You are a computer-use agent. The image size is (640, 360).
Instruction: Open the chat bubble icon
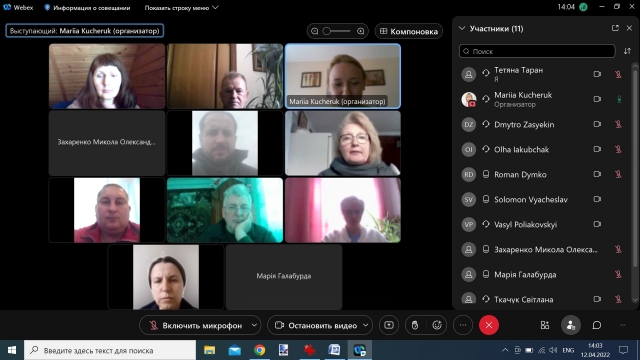click(x=597, y=325)
